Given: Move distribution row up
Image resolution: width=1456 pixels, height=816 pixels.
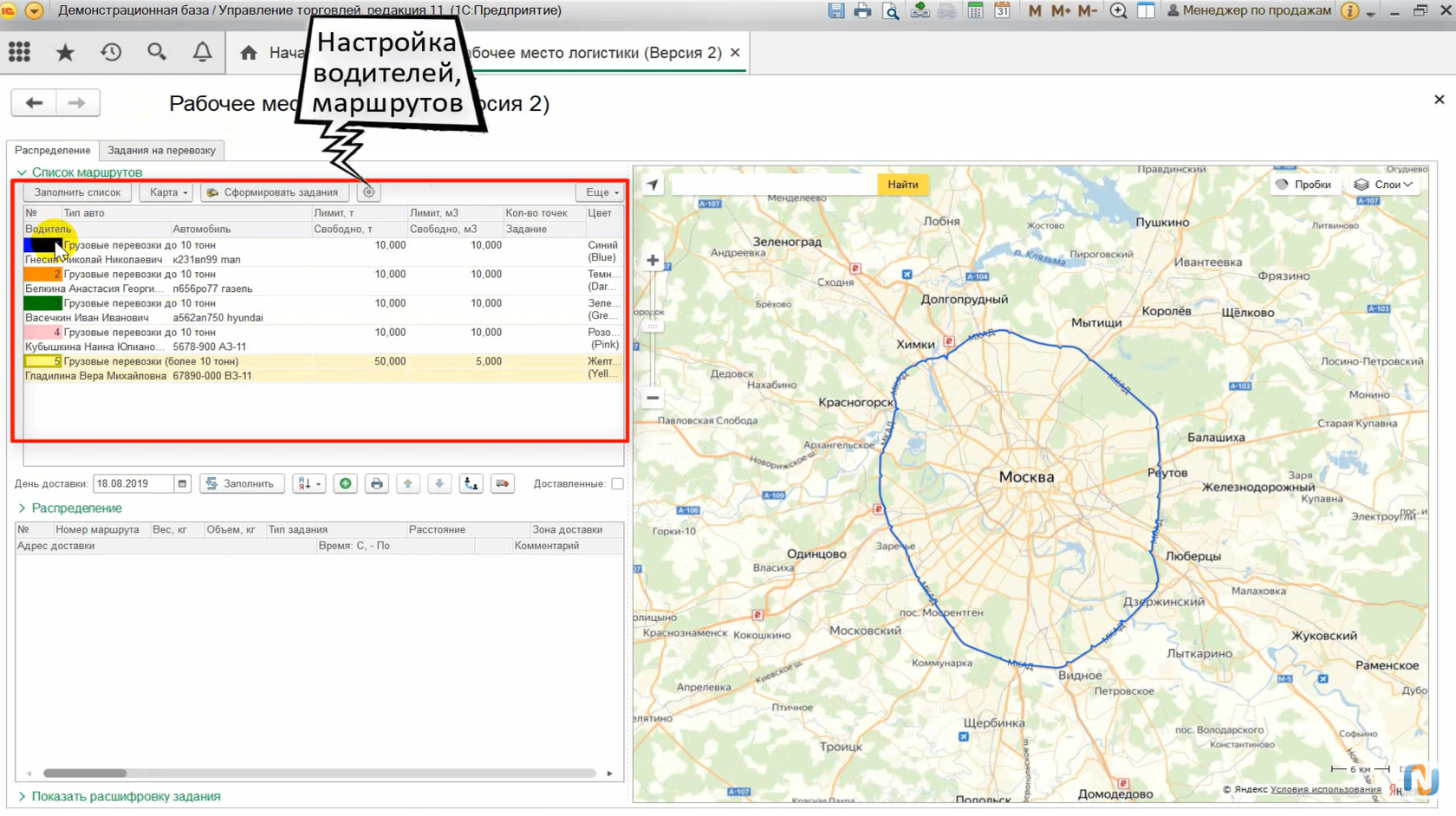Looking at the screenshot, I should click(408, 483).
